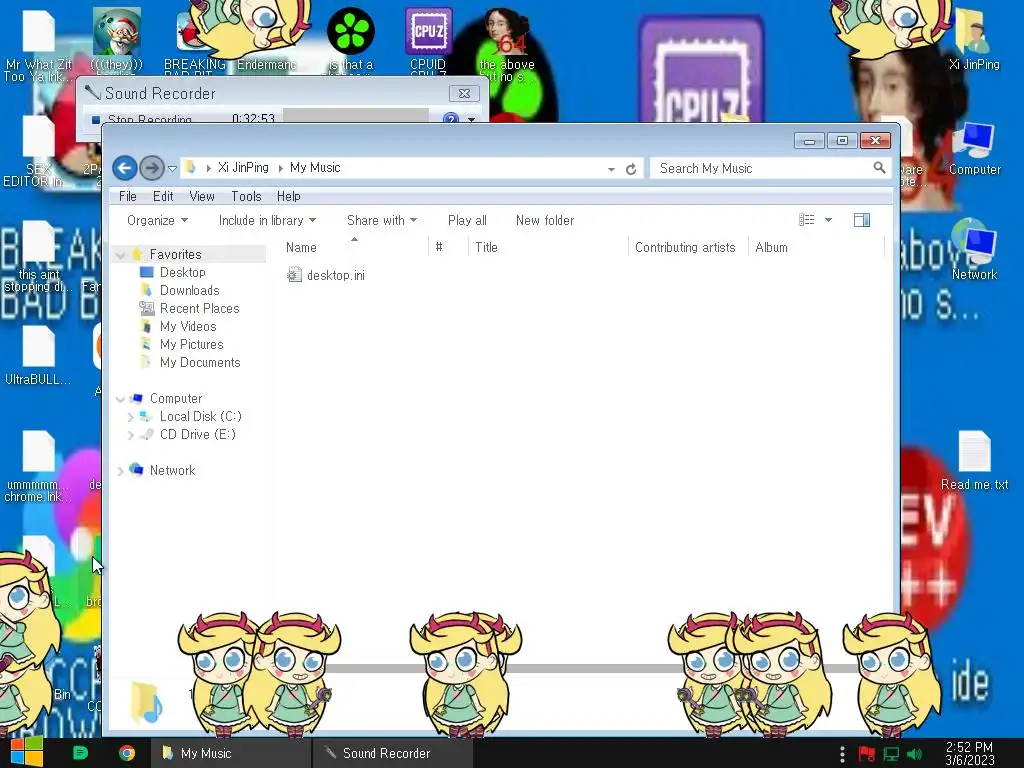
Task: Open Recent Places under Favorites
Action: tap(199, 308)
